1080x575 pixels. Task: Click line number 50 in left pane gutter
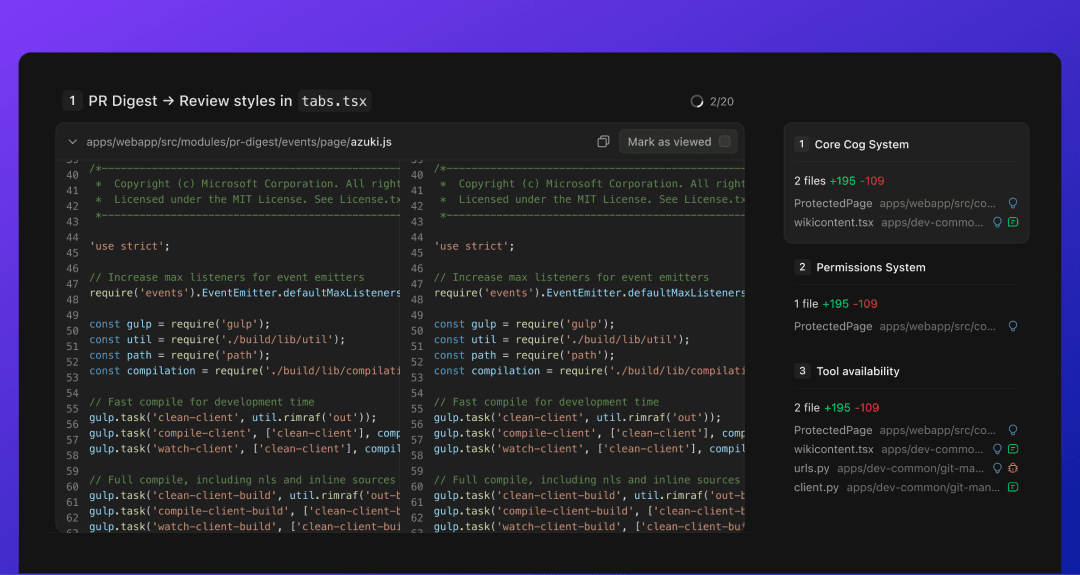[72, 331]
